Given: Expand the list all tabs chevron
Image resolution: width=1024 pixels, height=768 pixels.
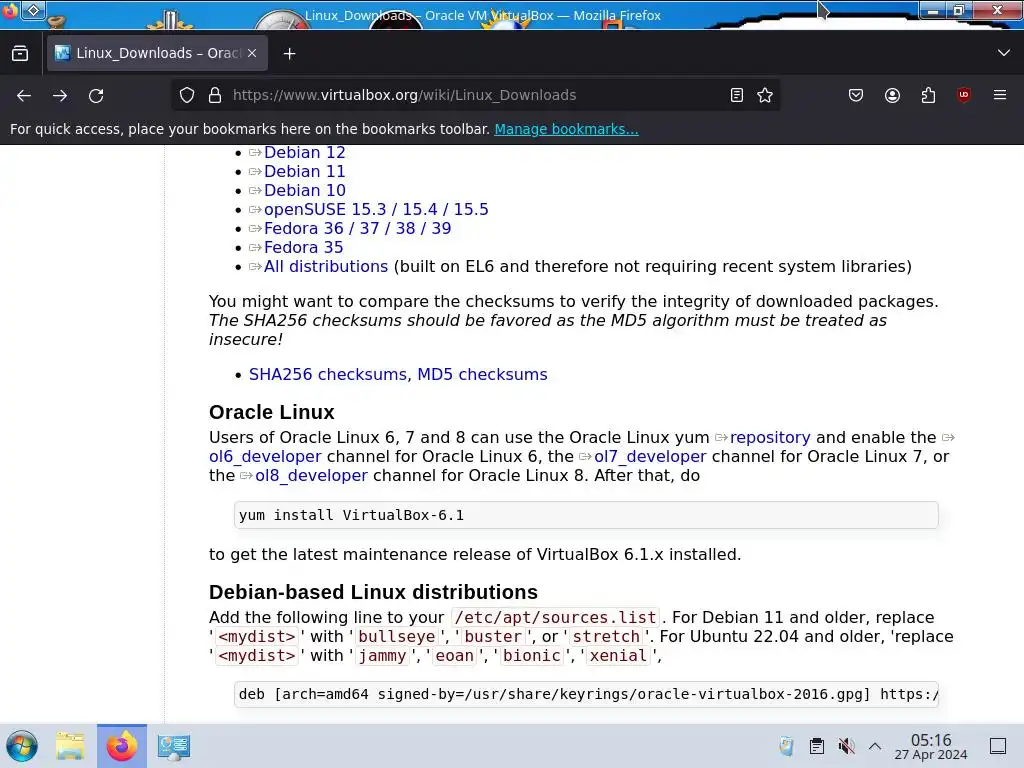Looking at the screenshot, I should click(x=1004, y=53).
